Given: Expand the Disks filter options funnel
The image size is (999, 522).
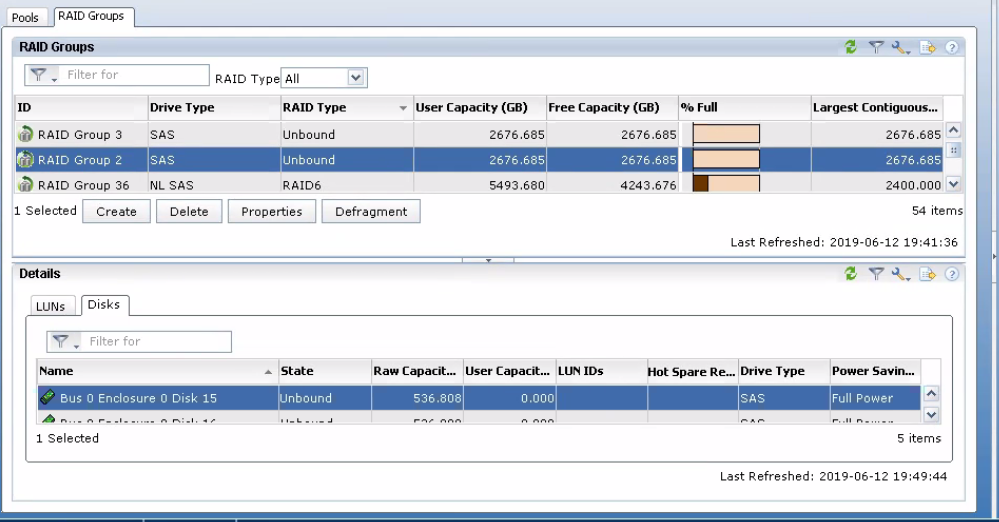Looking at the screenshot, I should tap(64, 342).
